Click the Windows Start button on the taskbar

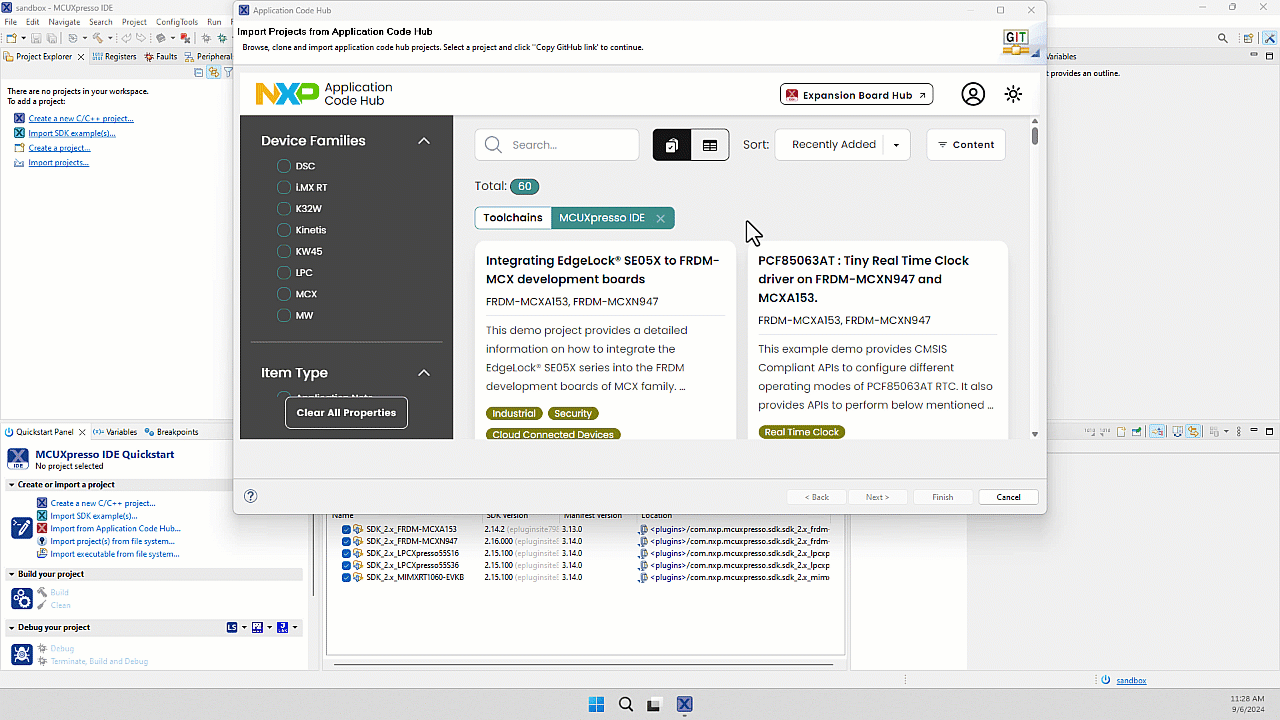[596, 704]
